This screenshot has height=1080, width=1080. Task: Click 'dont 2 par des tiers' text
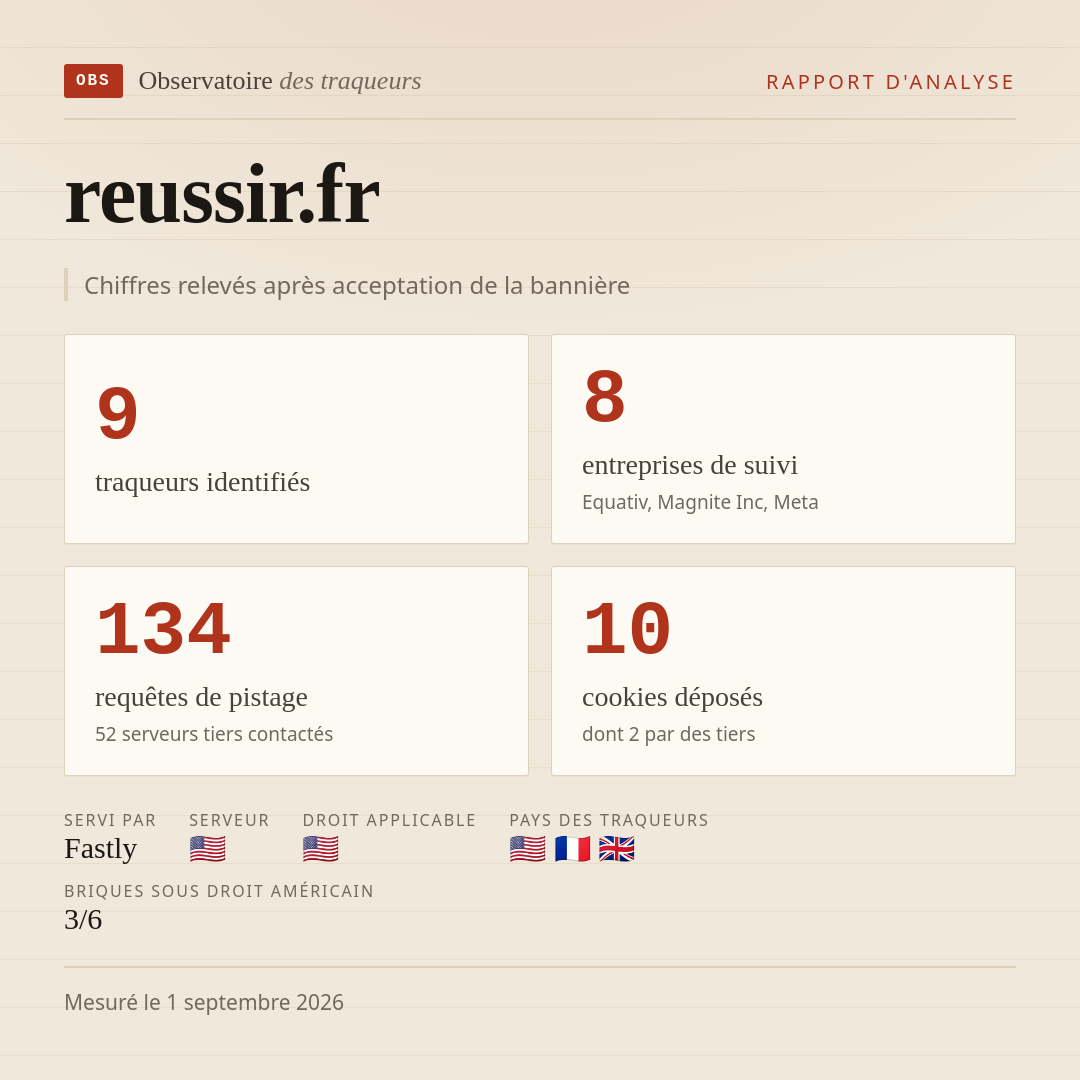tap(669, 734)
